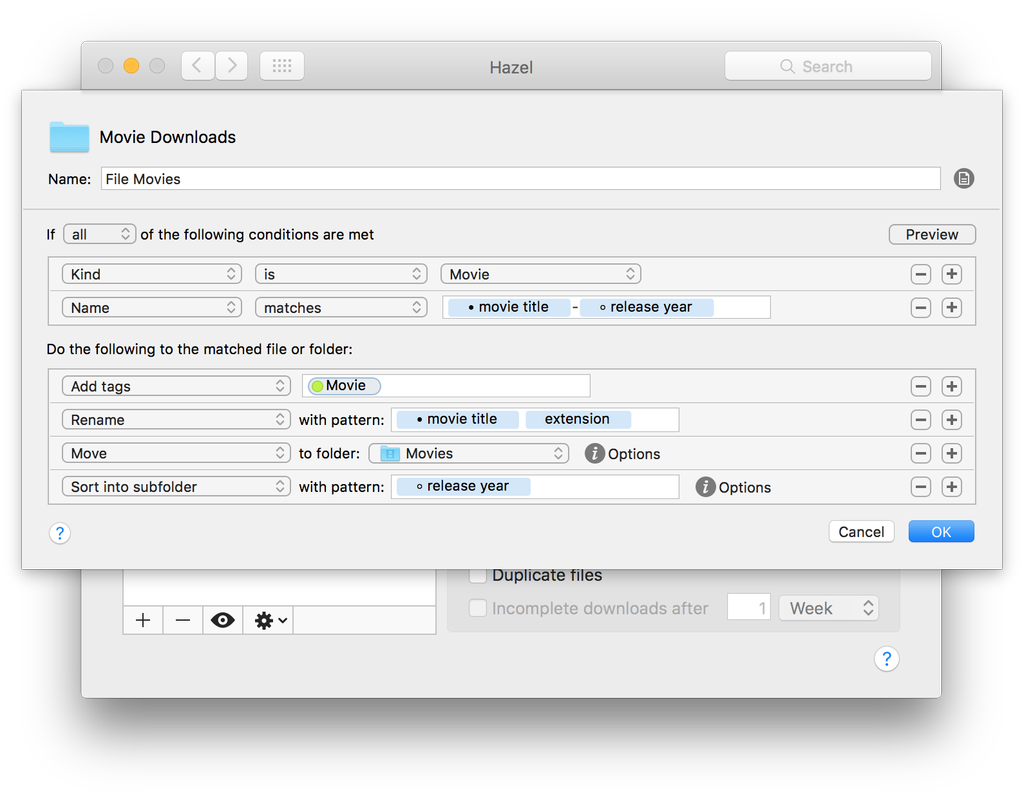Open the rule notes document icon
1024x801 pixels.
pos(963,178)
